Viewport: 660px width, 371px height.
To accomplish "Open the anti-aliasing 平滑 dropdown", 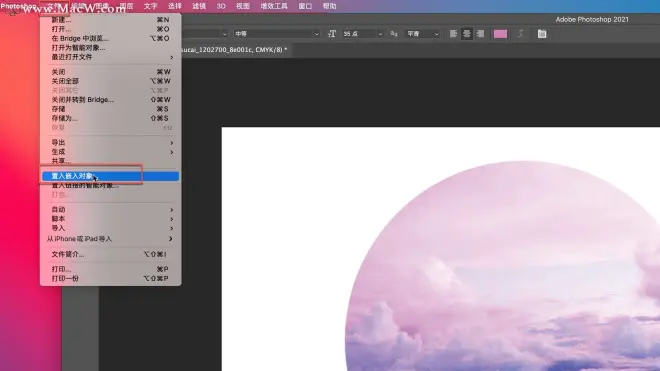I will point(422,34).
